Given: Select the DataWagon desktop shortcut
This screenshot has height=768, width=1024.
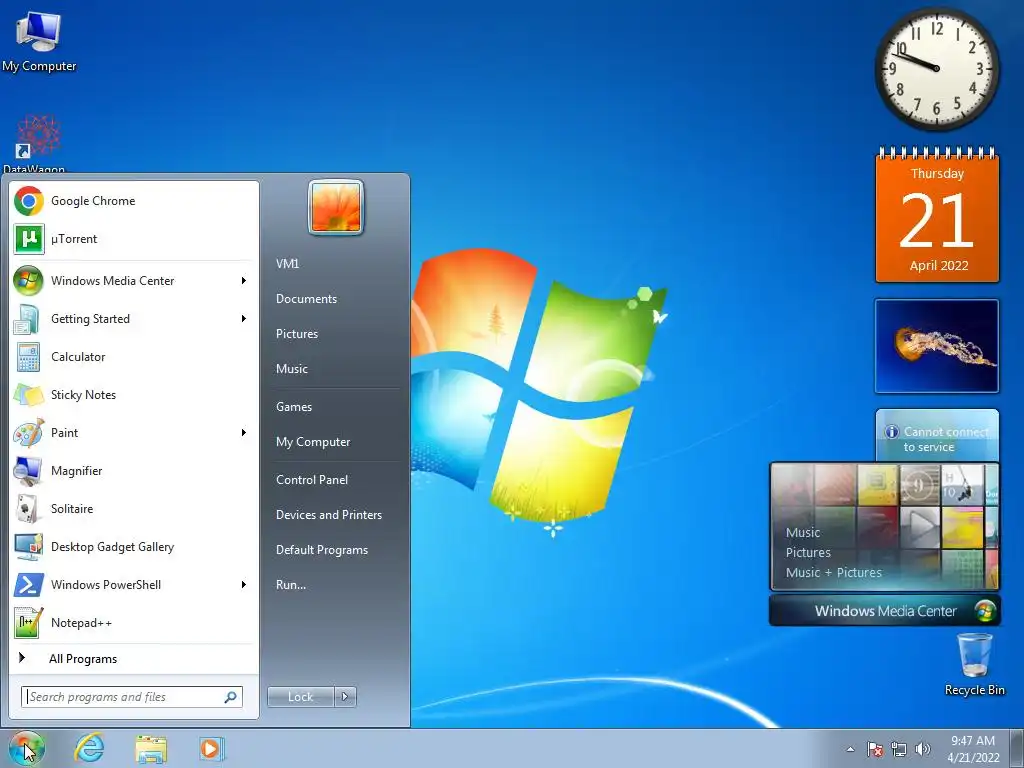Looking at the screenshot, I should click(36, 144).
